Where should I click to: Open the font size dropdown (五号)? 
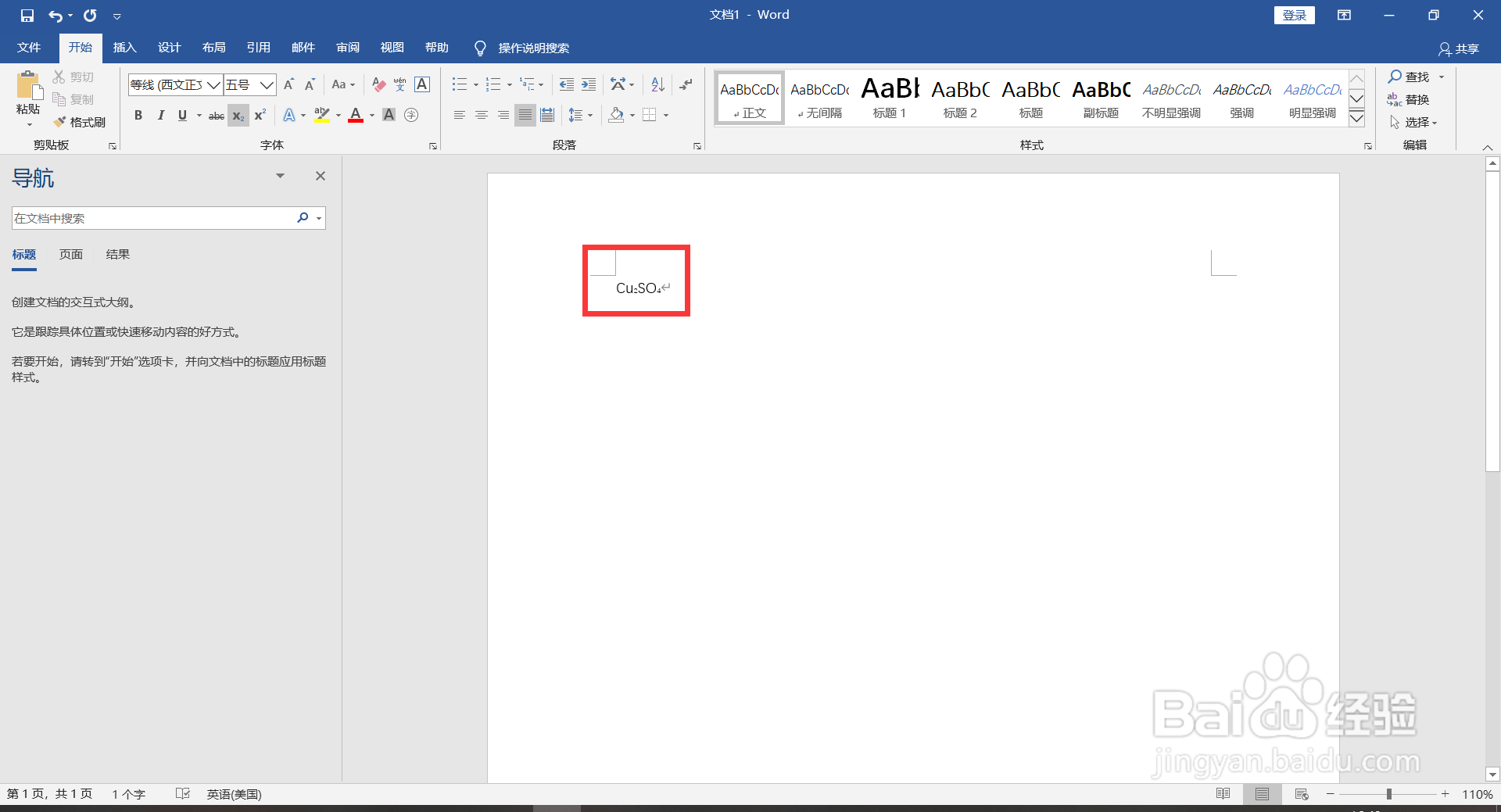(x=267, y=84)
